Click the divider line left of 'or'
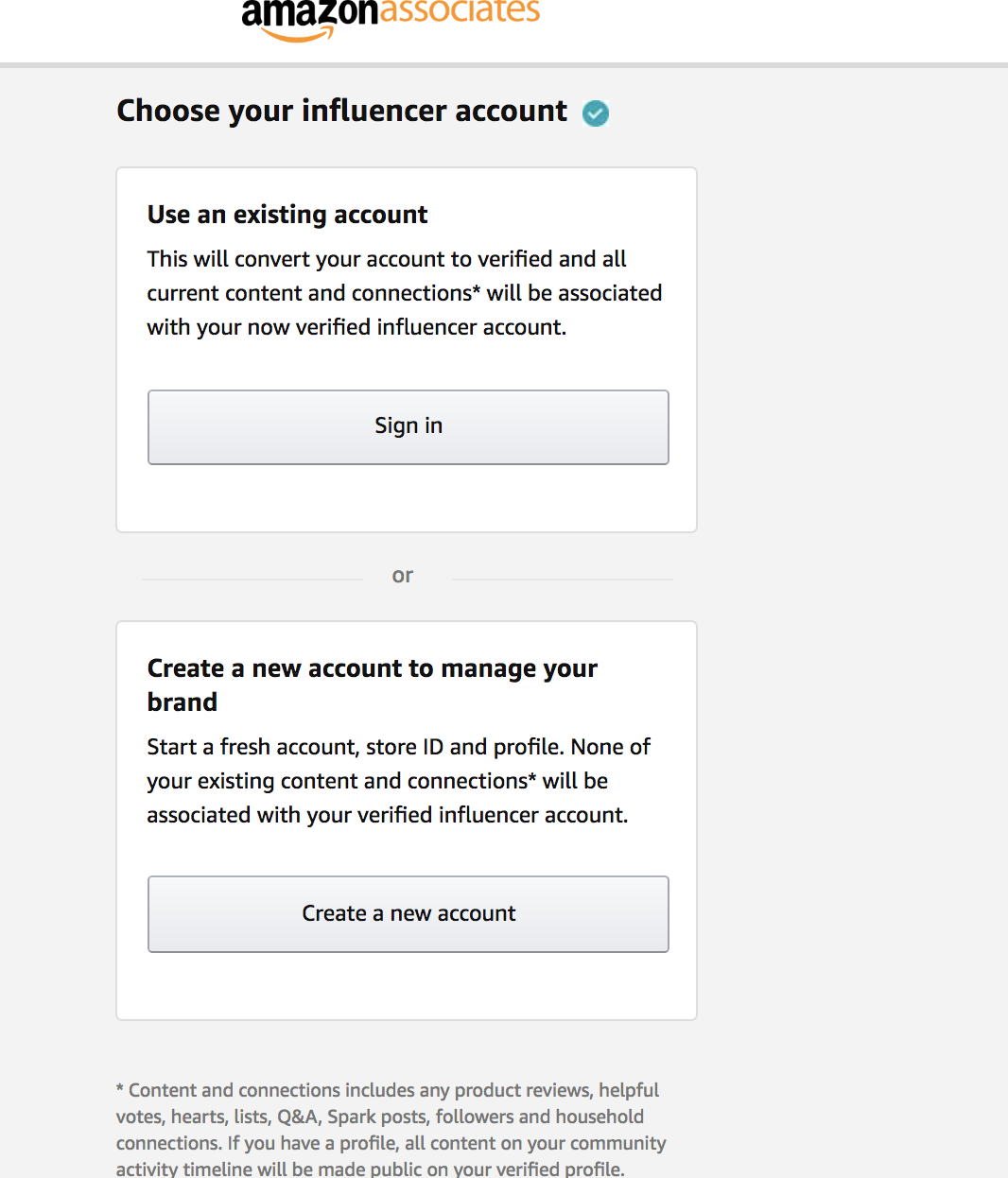 252,580
